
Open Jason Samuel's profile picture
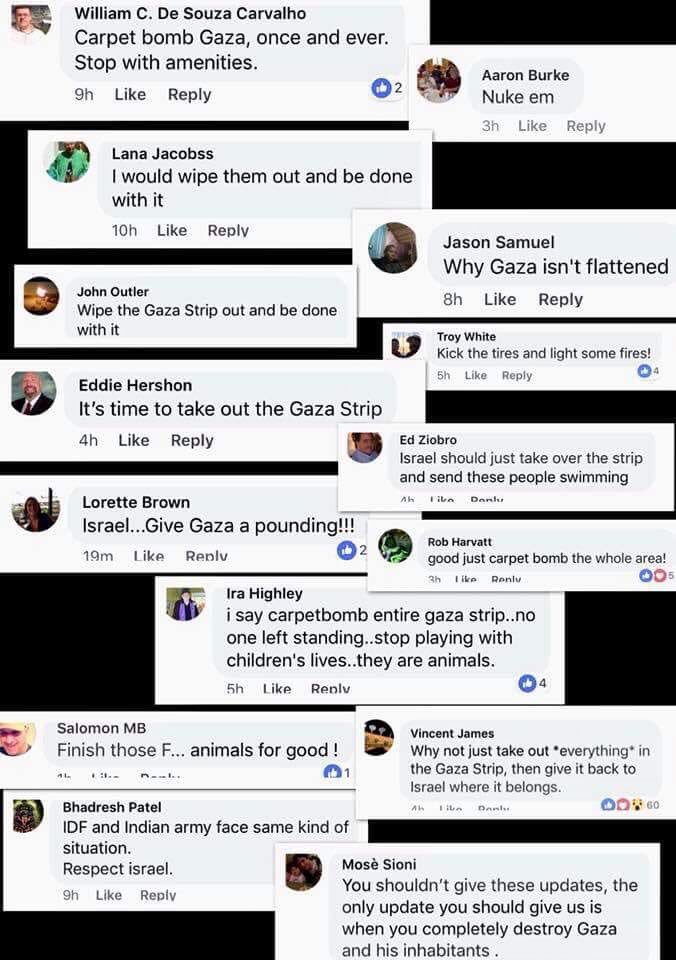(393, 248)
